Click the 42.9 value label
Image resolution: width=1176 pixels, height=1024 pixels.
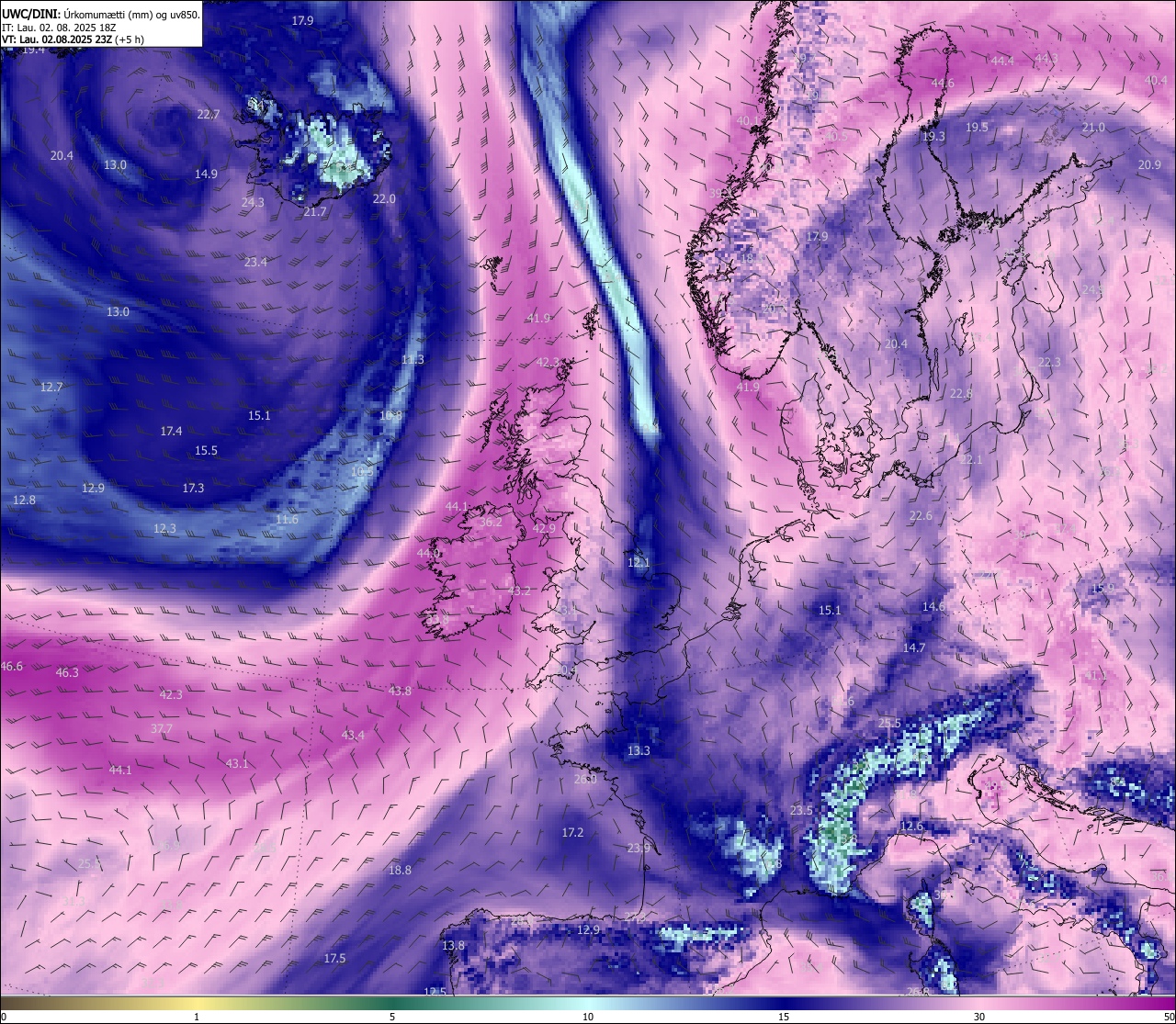click(544, 529)
